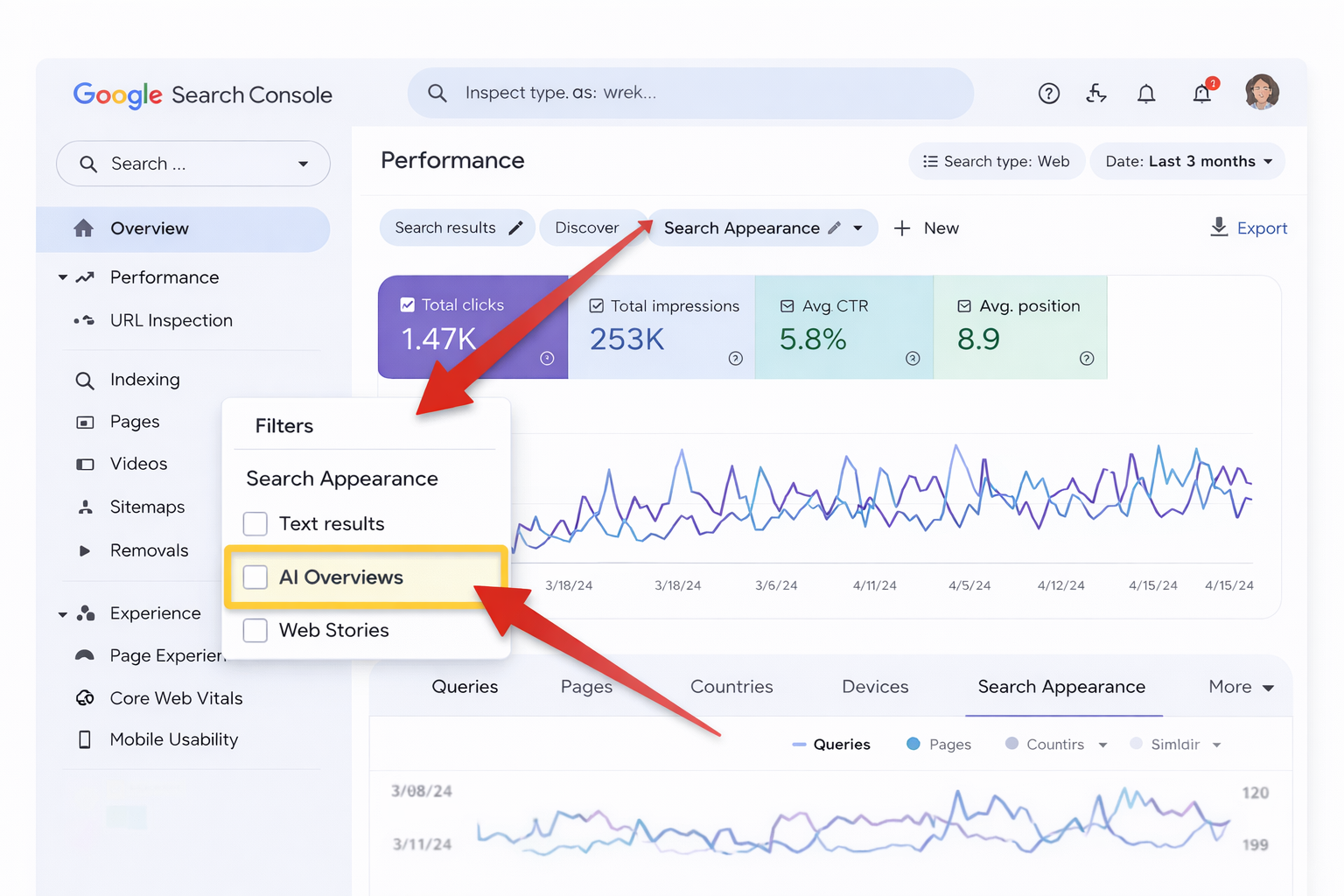Toggle Total clicks metric checkbox
Screen dimensions: 1344x896
click(407, 304)
